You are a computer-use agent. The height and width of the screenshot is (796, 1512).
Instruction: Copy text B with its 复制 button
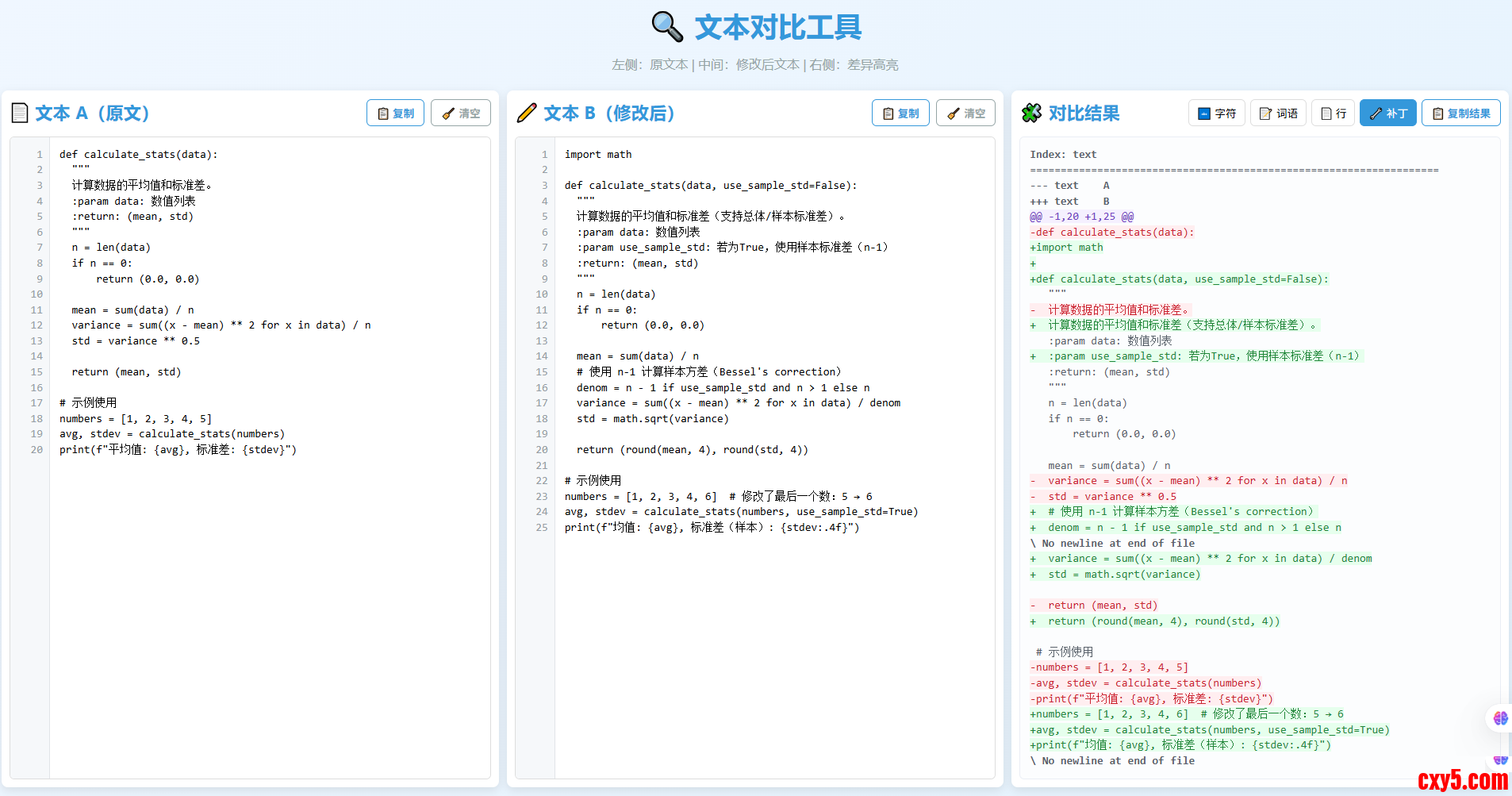tap(900, 113)
